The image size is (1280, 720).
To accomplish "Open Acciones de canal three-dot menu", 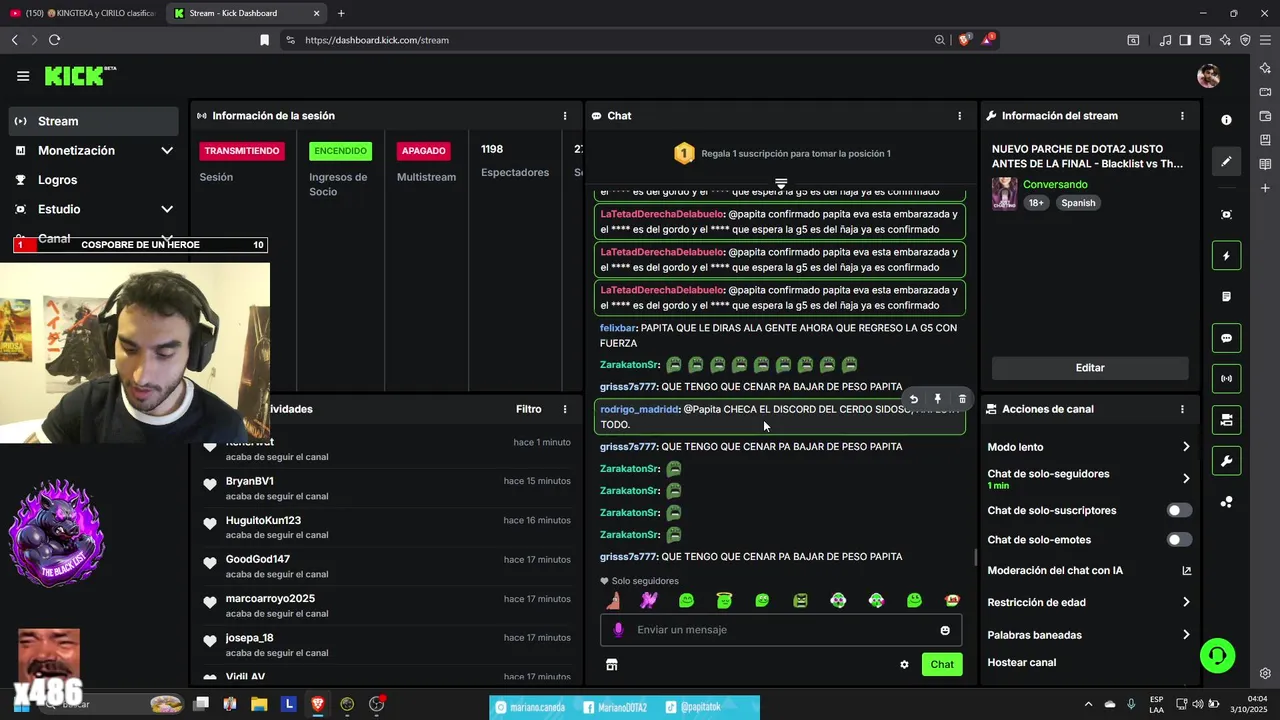I will point(1182,409).
